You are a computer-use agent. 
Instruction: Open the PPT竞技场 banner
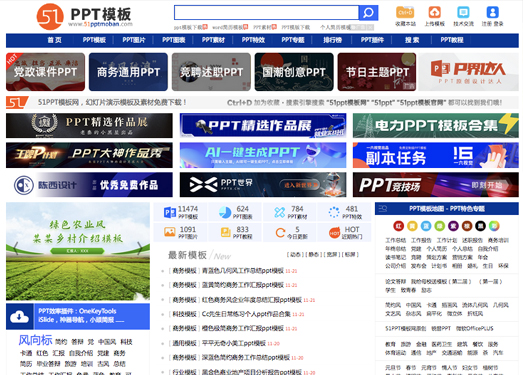click(436, 185)
